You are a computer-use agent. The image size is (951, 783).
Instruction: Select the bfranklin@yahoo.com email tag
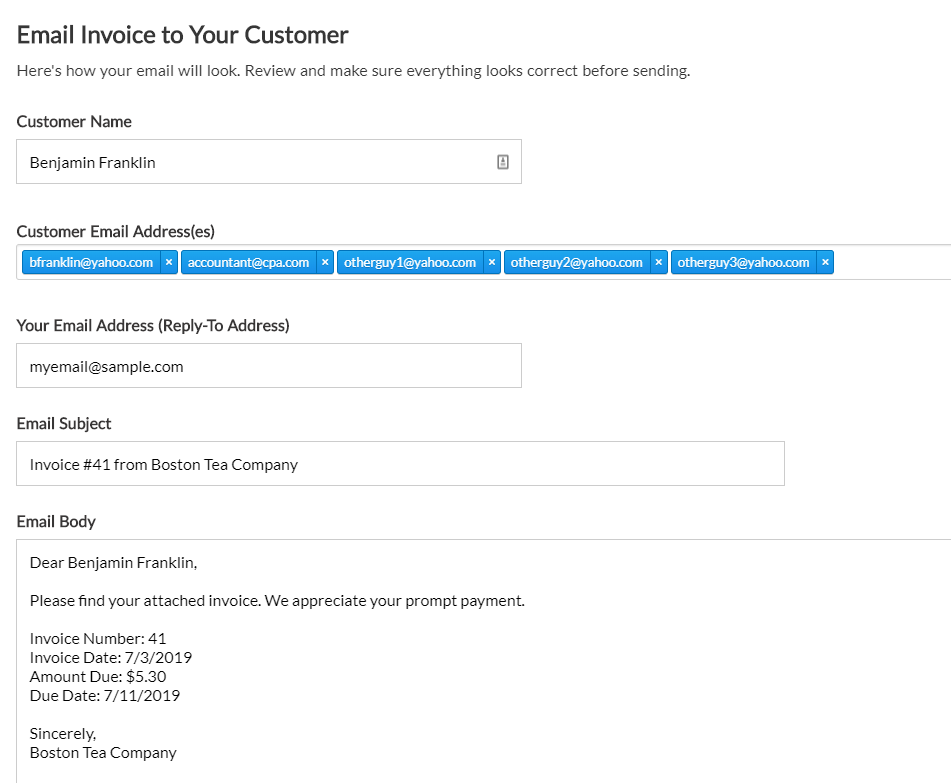91,262
